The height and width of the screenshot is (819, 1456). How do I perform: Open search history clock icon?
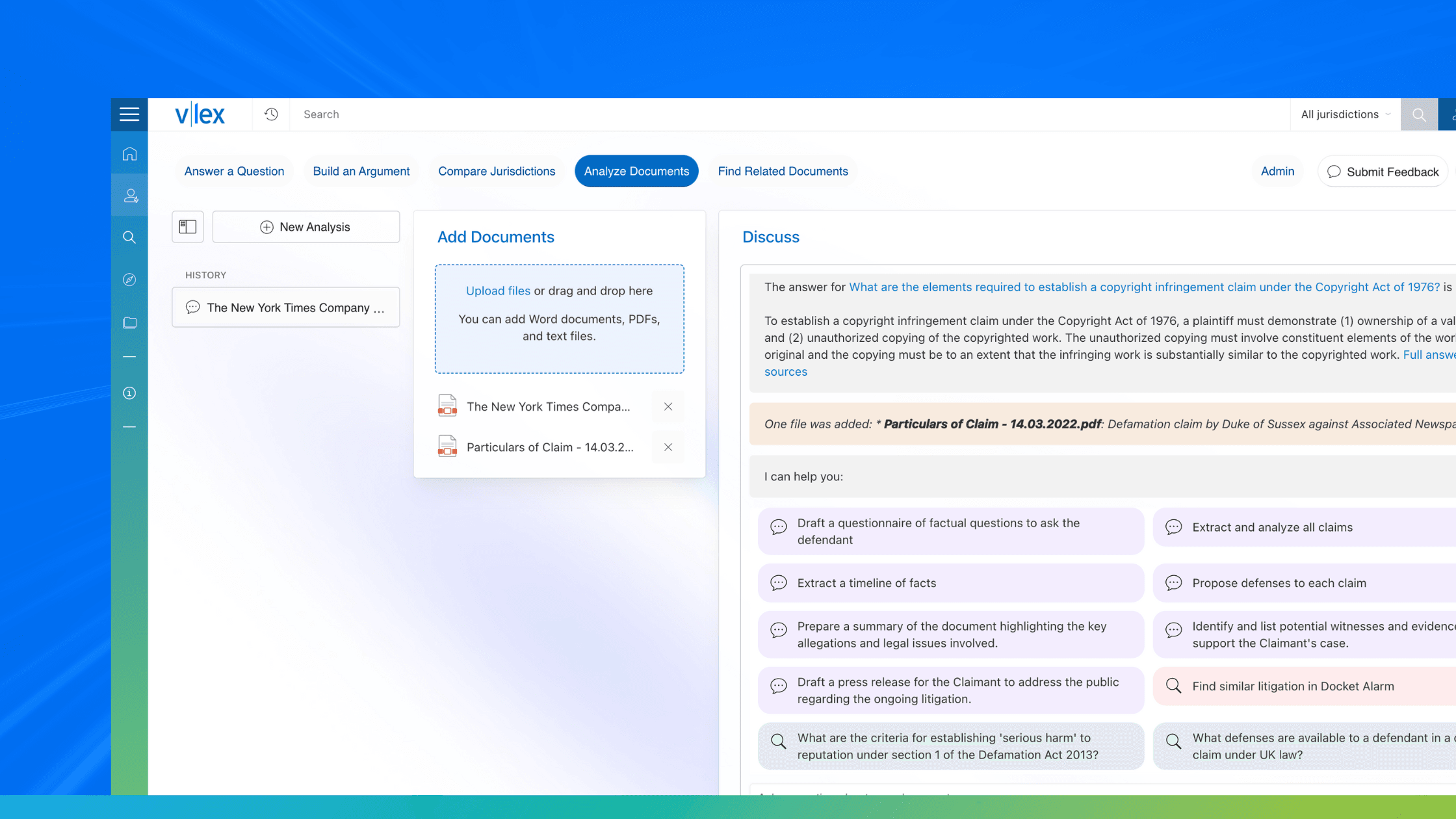tap(271, 114)
